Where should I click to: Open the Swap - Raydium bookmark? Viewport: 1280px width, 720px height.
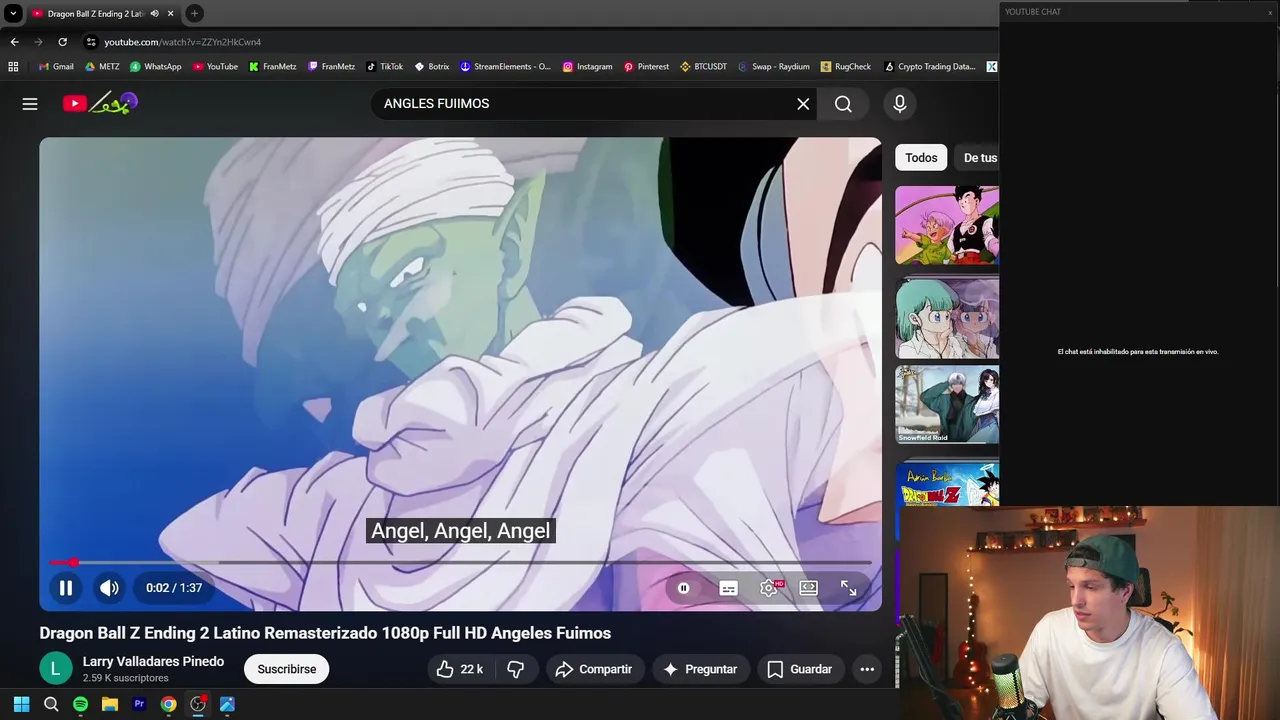[773, 67]
